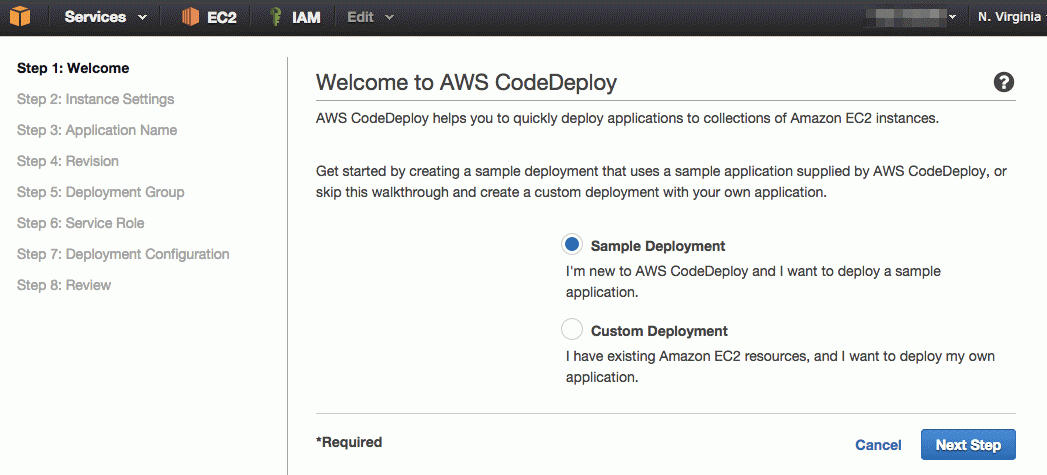Image resolution: width=1047 pixels, height=475 pixels.
Task: Go to Step 1: Welcome
Action: coord(73,68)
